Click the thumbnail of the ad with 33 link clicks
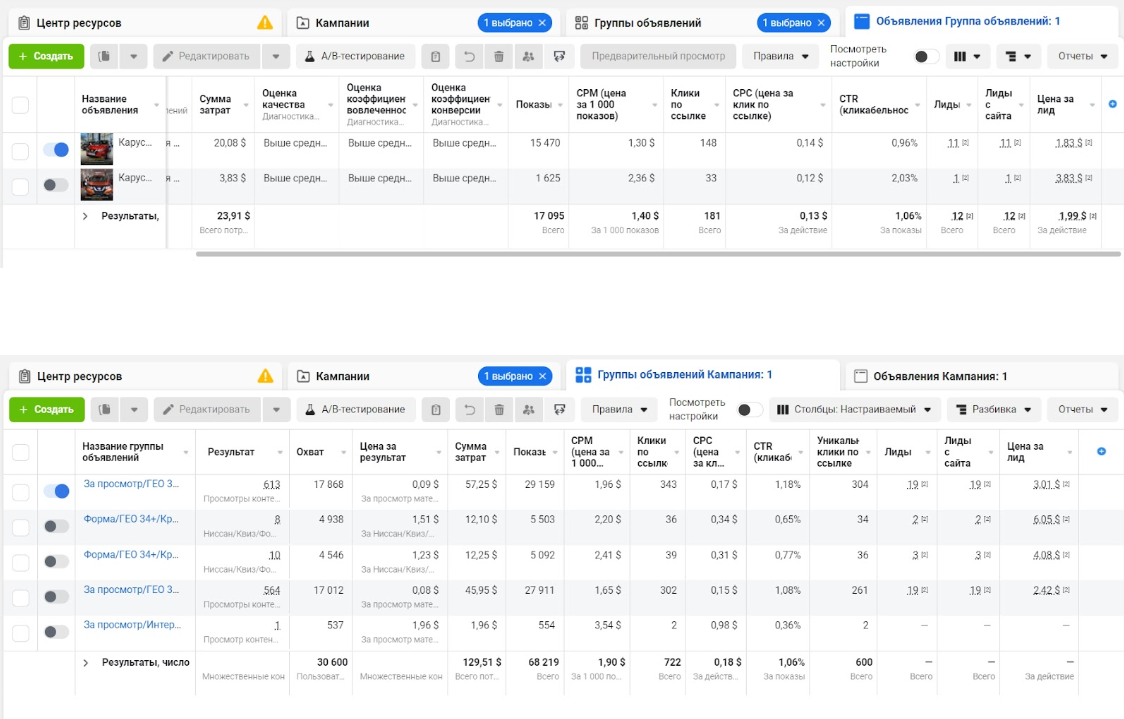The image size is (1124, 719). point(97,185)
